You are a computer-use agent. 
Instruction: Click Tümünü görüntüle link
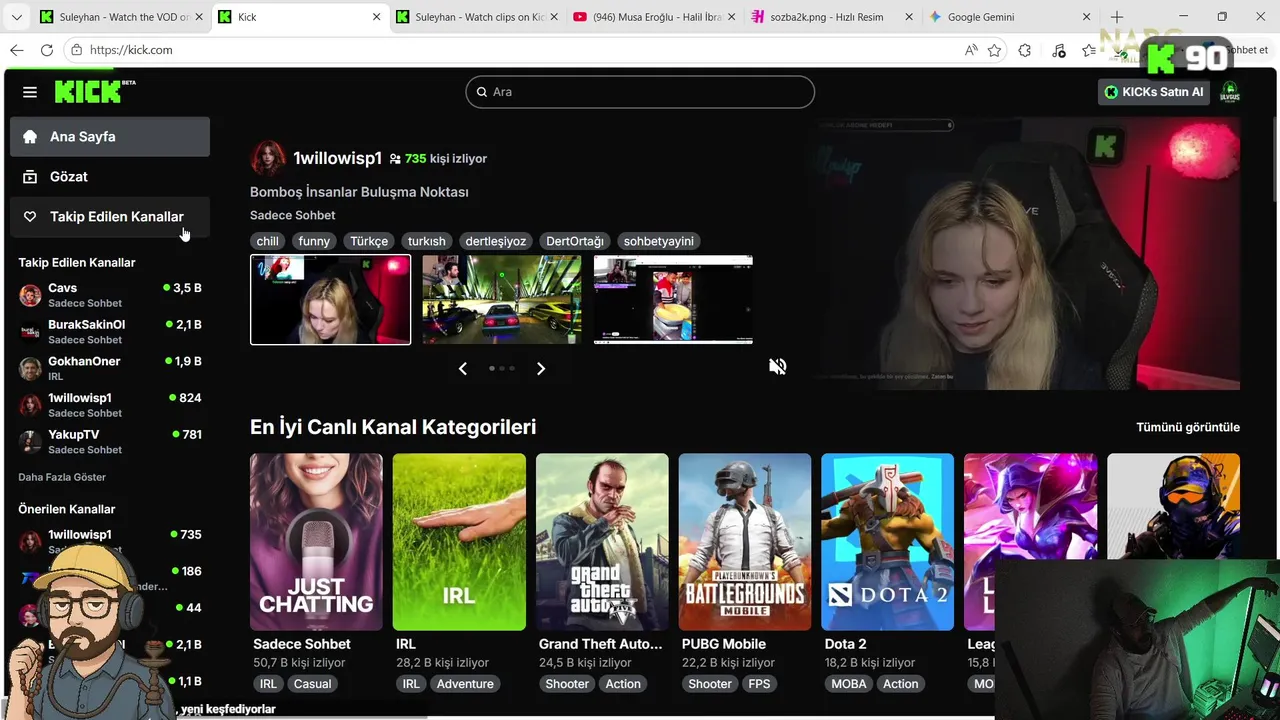click(1188, 427)
